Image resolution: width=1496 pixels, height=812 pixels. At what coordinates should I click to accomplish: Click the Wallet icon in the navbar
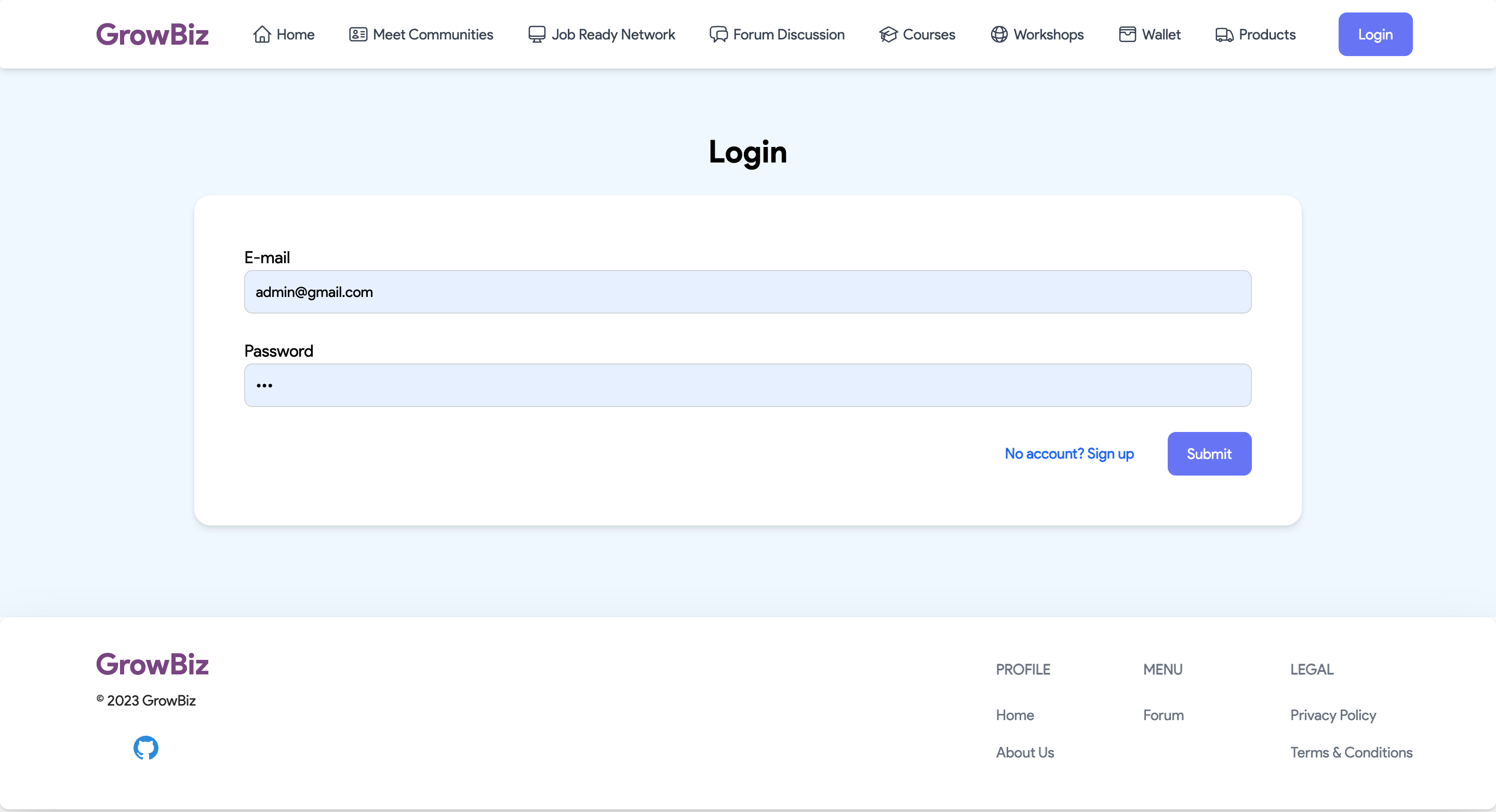click(1127, 34)
